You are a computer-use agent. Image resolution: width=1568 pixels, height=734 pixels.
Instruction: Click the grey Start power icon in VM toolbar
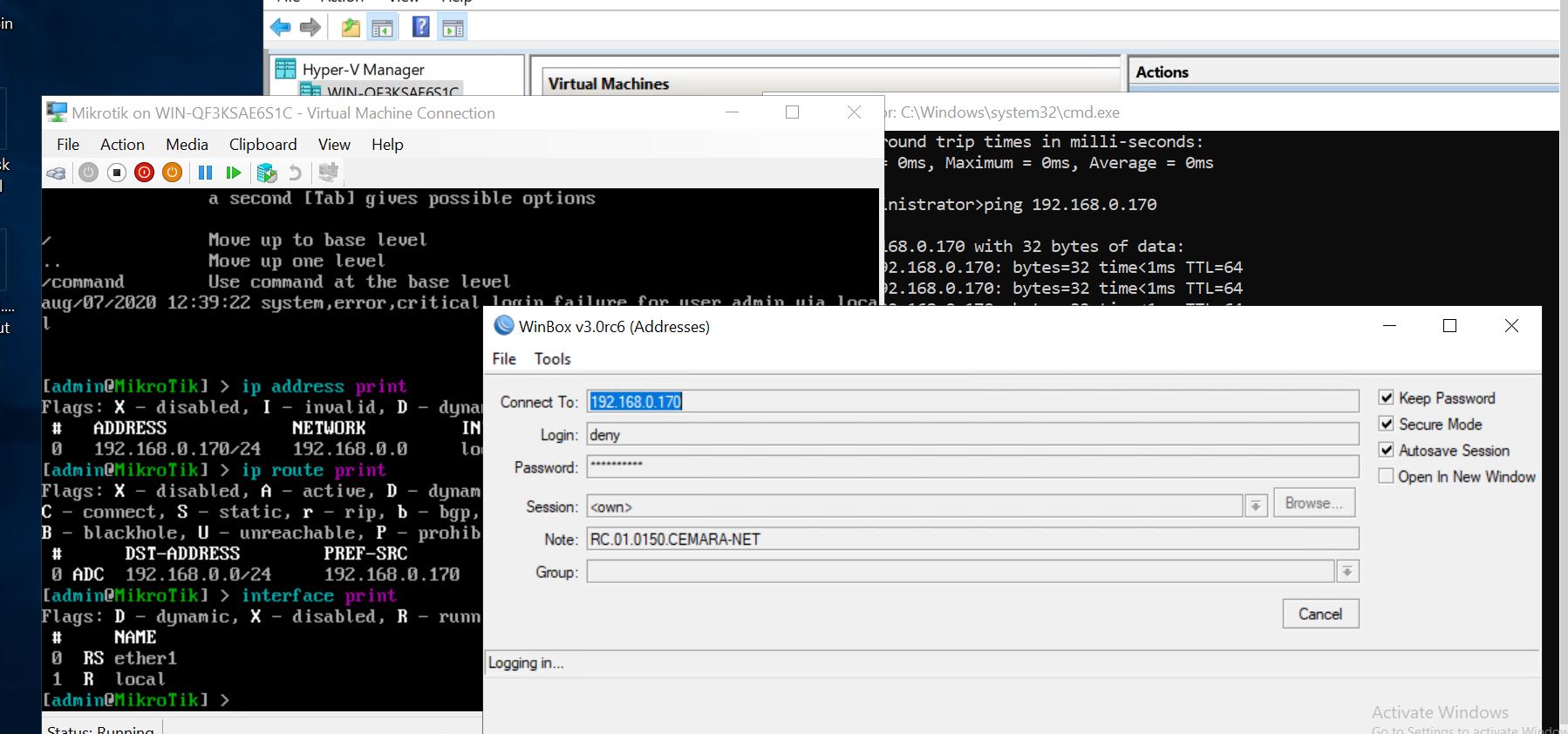click(88, 173)
